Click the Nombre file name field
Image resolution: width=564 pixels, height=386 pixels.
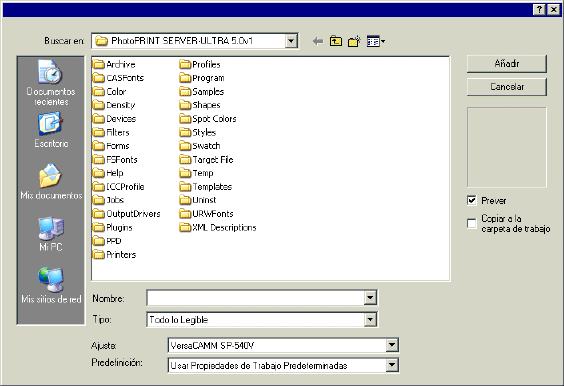click(256, 298)
